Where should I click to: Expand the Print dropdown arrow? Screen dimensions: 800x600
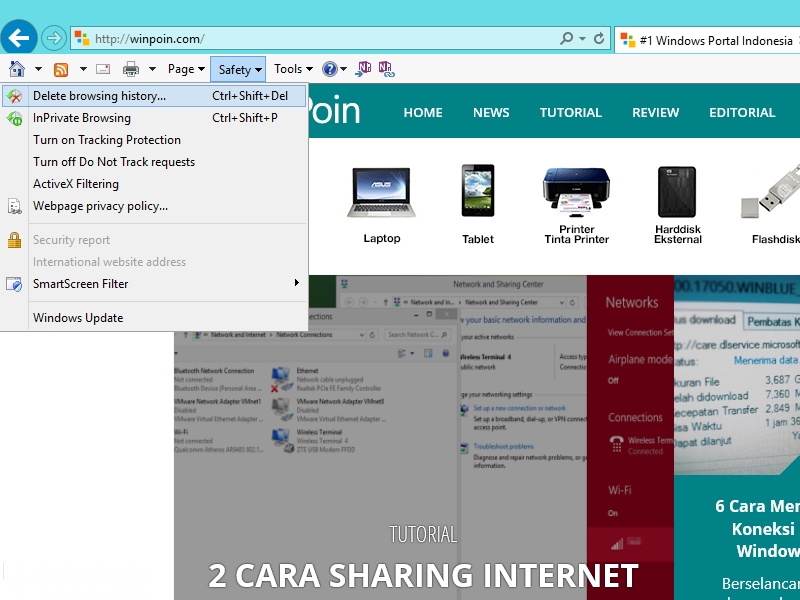click(x=152, y=69)
